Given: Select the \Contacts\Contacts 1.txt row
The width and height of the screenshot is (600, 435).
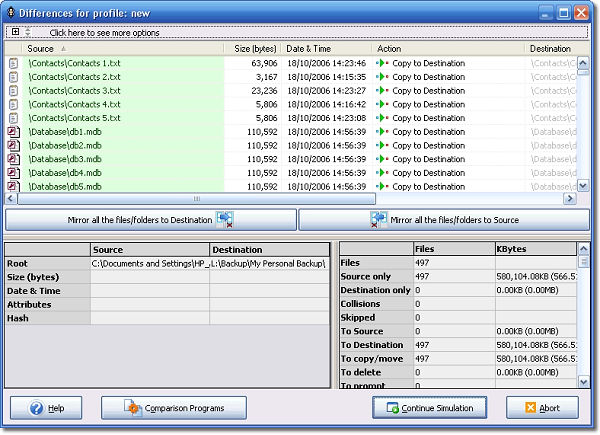Looking at the screenshot, I should point(291,63).
